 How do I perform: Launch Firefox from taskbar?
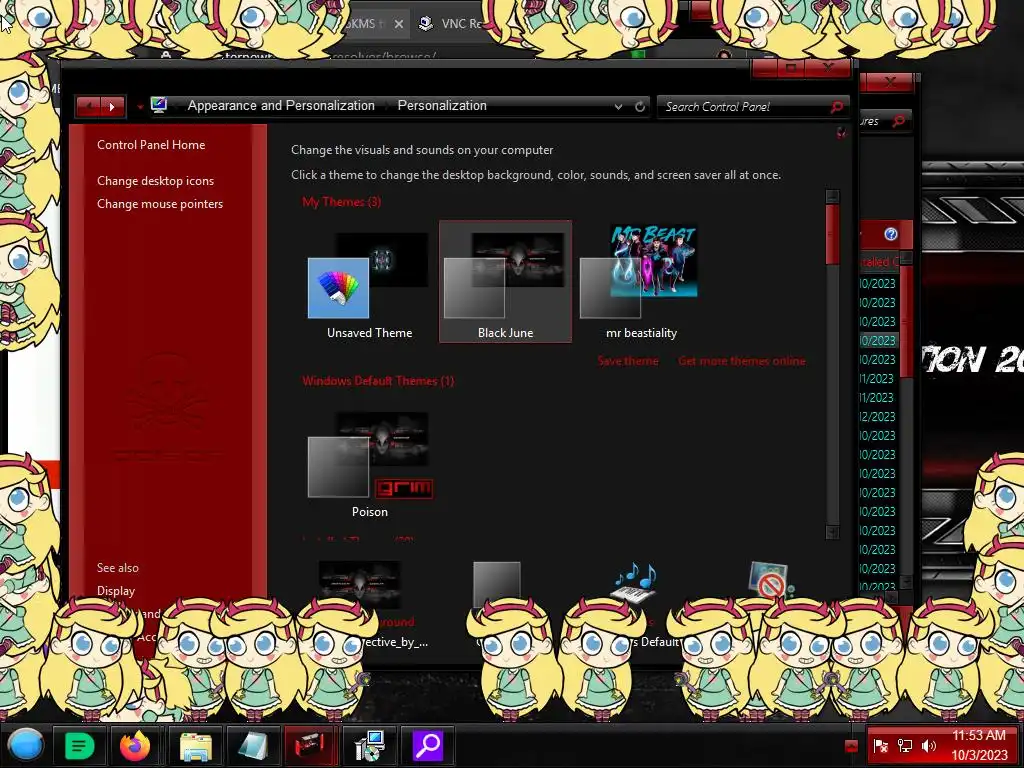click(135, 745)
